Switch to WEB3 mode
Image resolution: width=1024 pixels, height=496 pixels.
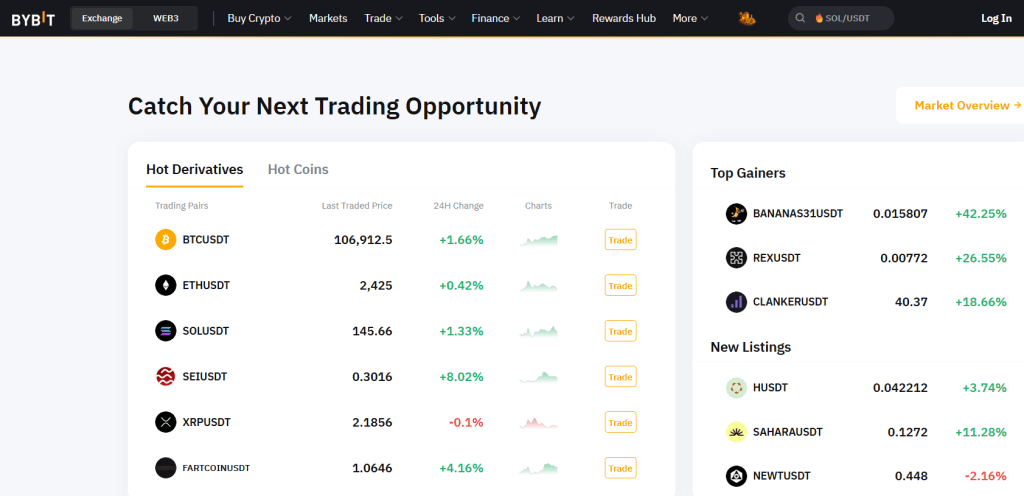click(166, 18)
